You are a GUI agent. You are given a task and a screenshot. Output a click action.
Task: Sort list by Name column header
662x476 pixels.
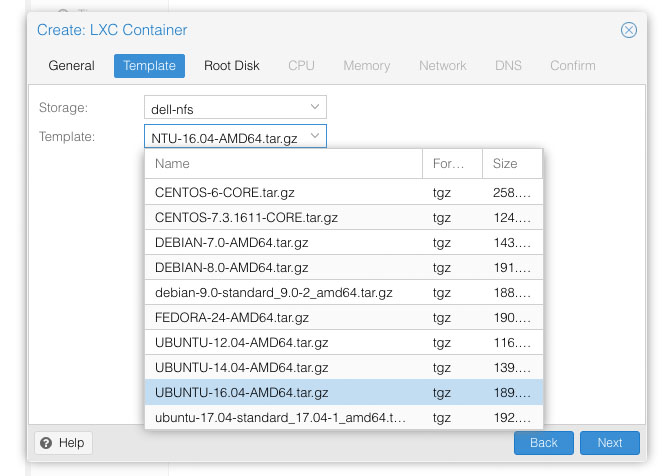click(283, 163)
